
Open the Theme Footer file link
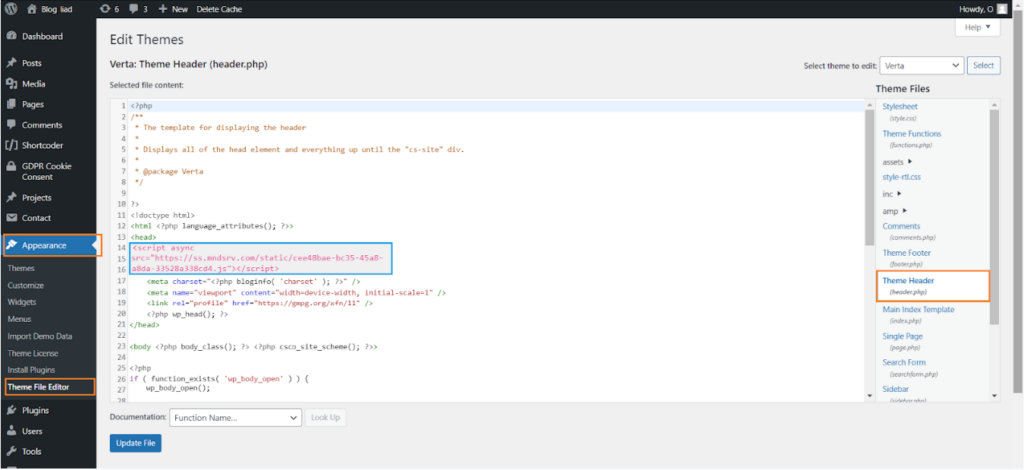tap(907, 253)
